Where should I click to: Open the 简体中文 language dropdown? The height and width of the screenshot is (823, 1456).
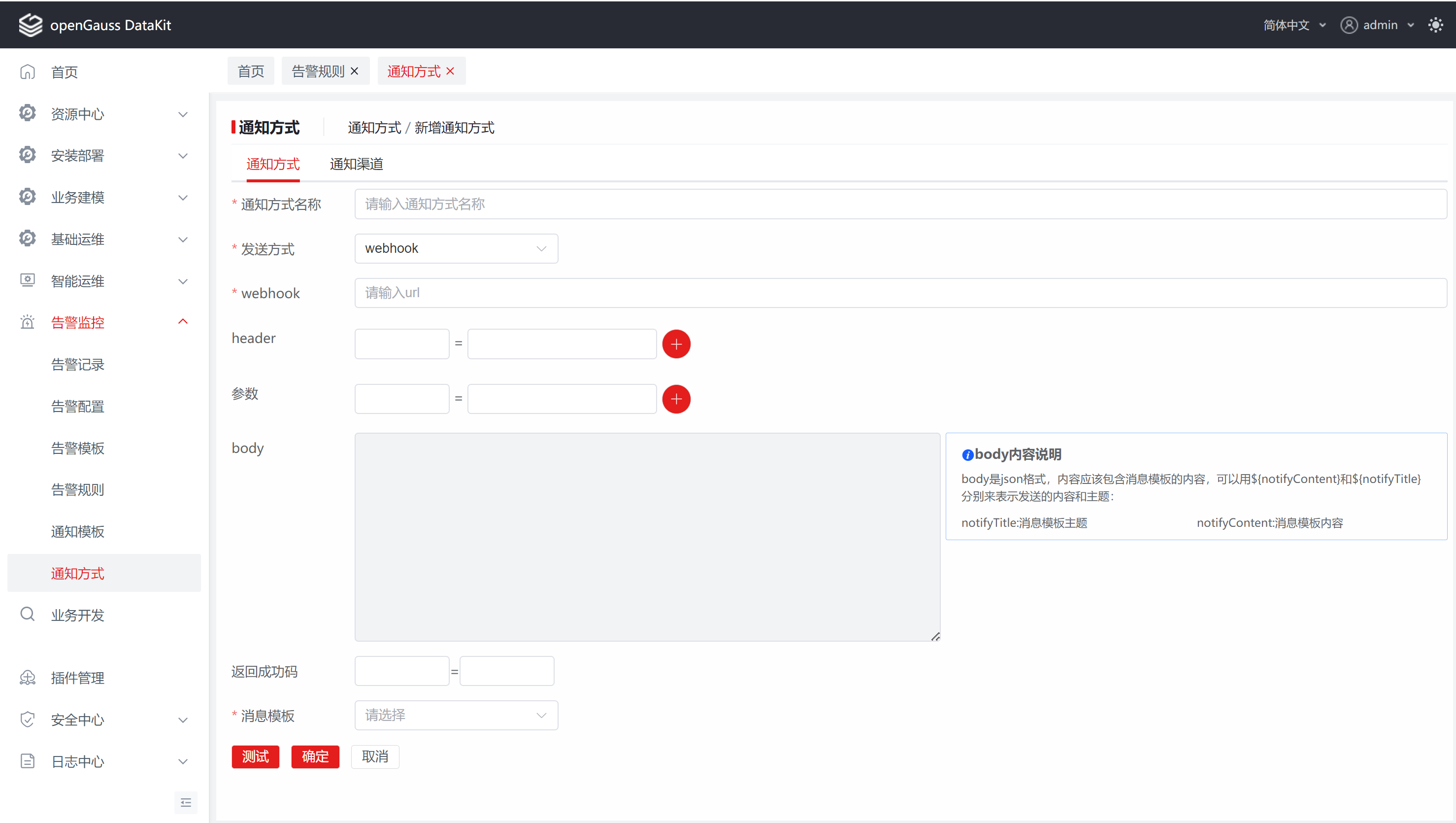pos(1294,25)
